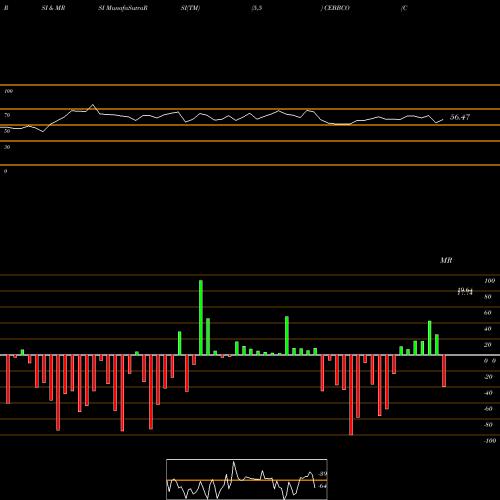
Task: Click the (5,5 parameter text in the header
Action: pyautogui.click(x=257, y=8)
